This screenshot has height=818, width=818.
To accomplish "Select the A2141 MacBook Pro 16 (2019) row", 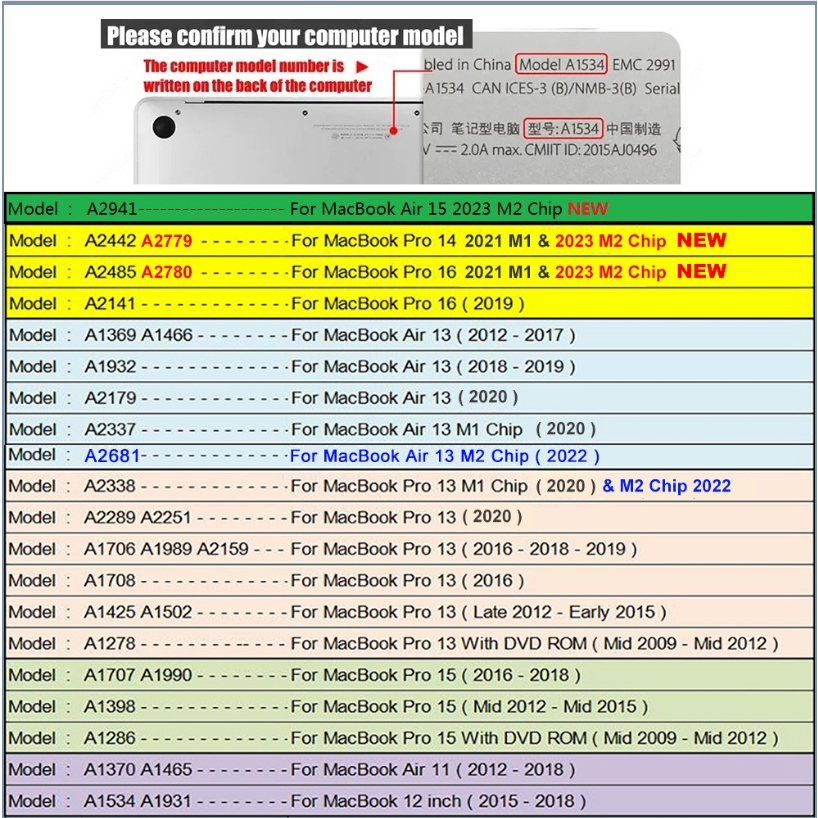I will tap(409, 303).
